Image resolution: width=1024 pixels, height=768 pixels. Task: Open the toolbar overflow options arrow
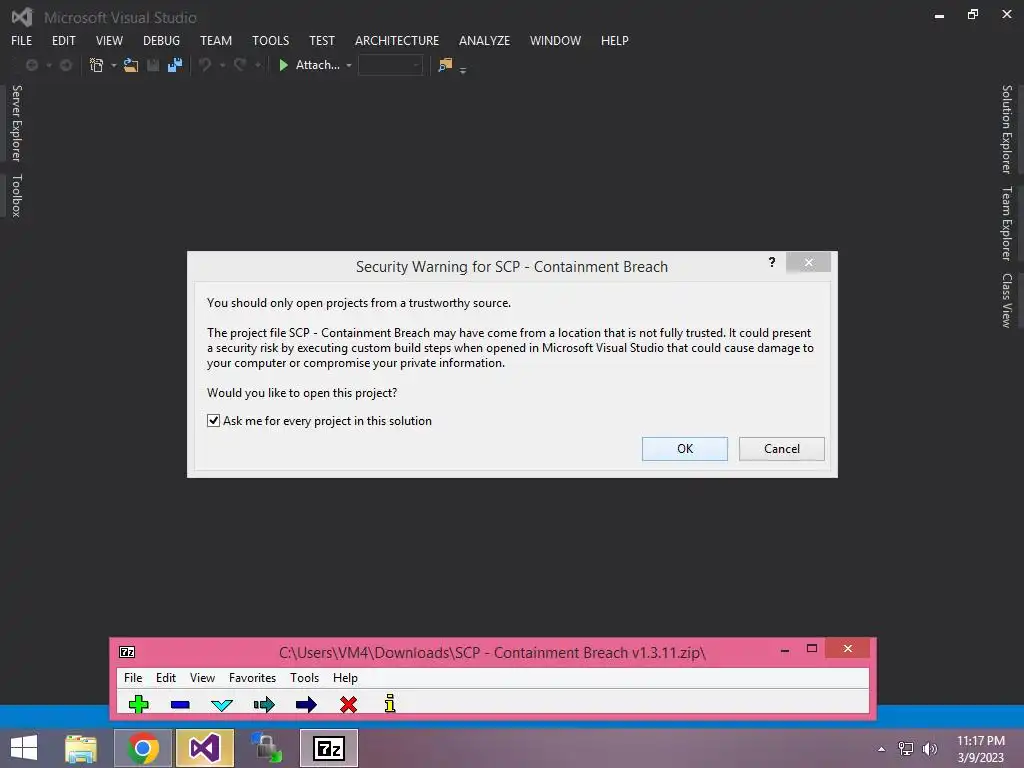(x=463, y=70)
